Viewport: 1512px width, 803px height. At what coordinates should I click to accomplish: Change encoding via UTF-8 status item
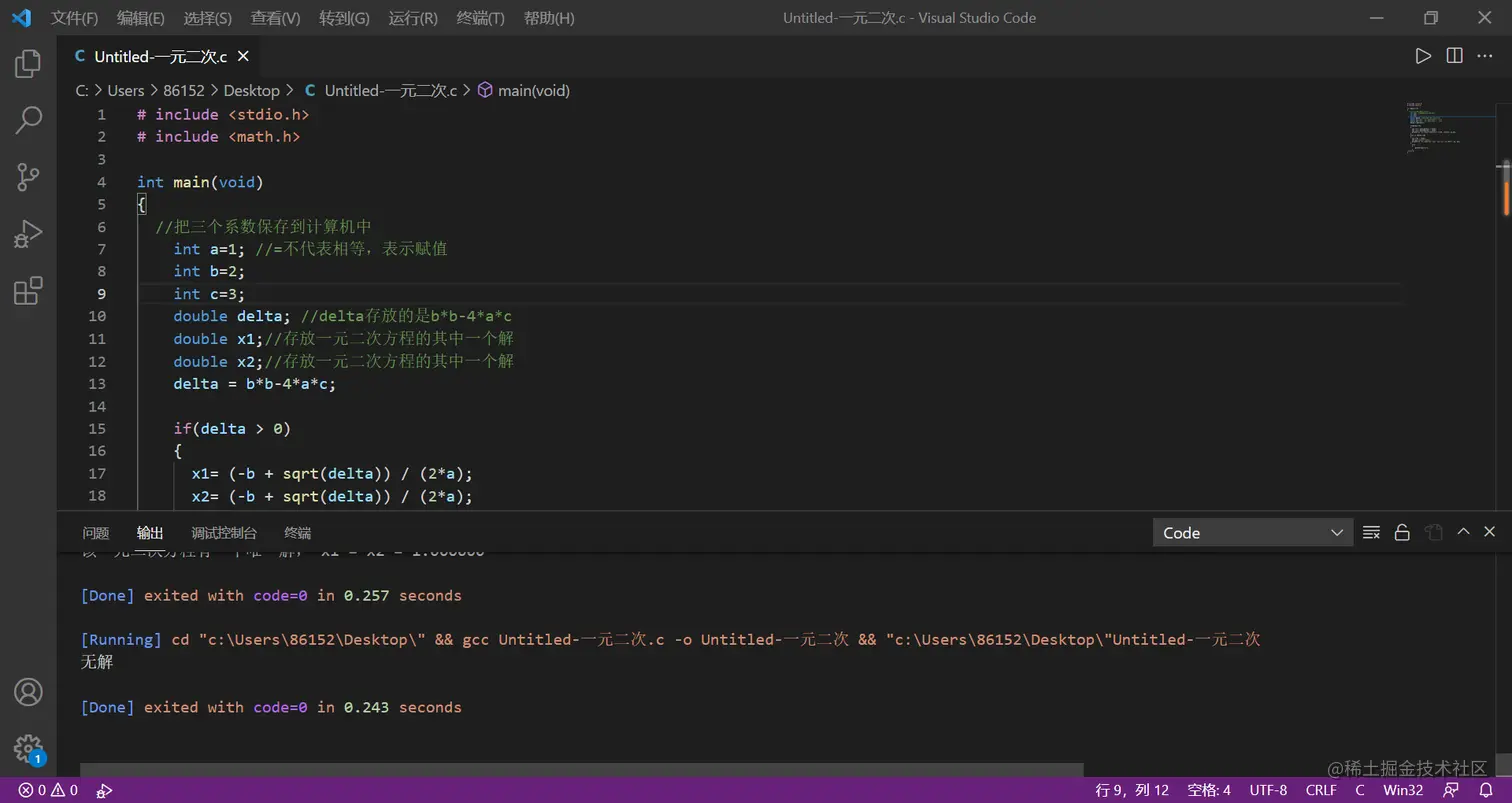pos(1268,790)
